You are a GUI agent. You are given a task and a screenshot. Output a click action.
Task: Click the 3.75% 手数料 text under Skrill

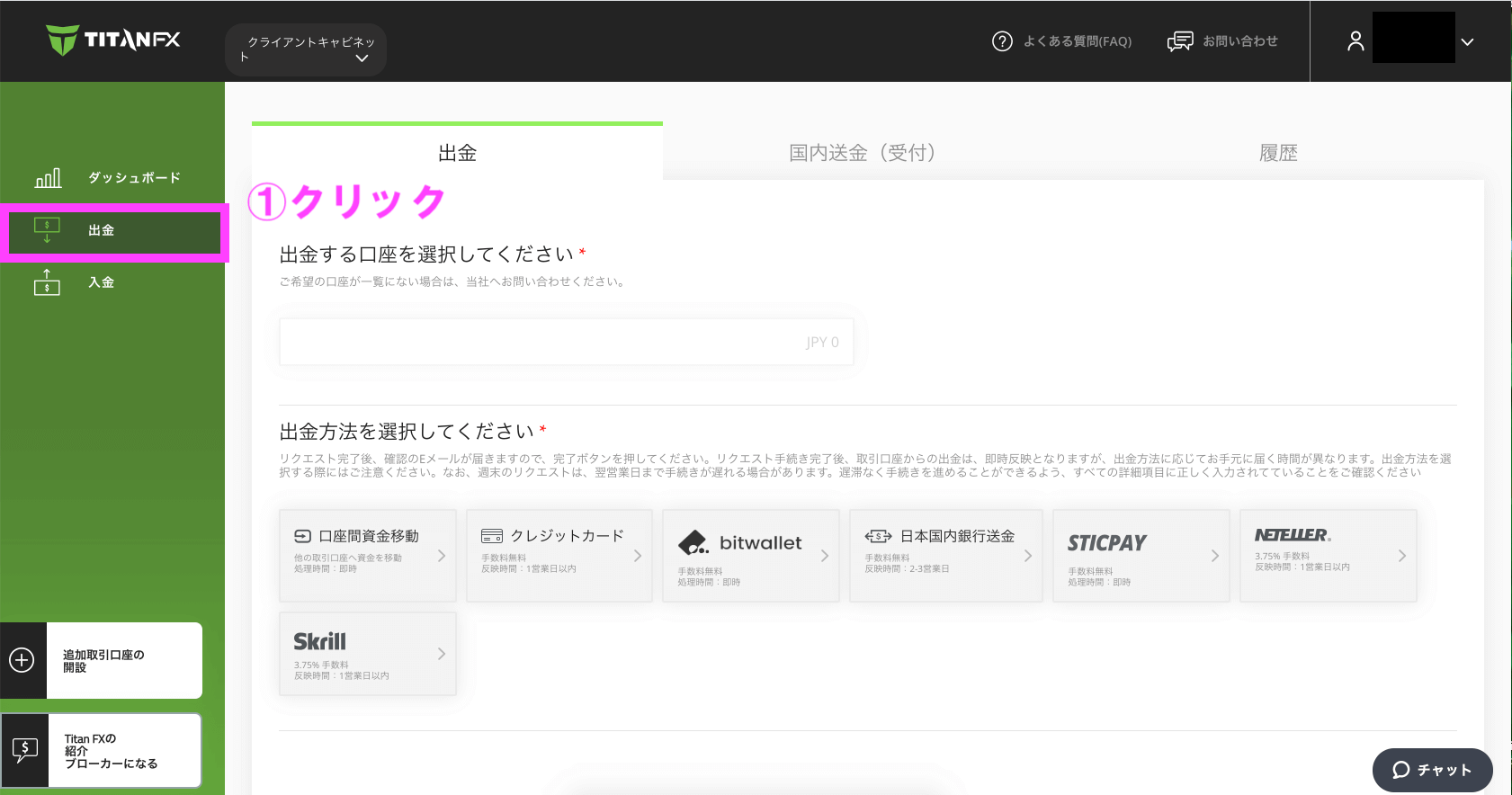pyautogui.click(x=321, y=665)
